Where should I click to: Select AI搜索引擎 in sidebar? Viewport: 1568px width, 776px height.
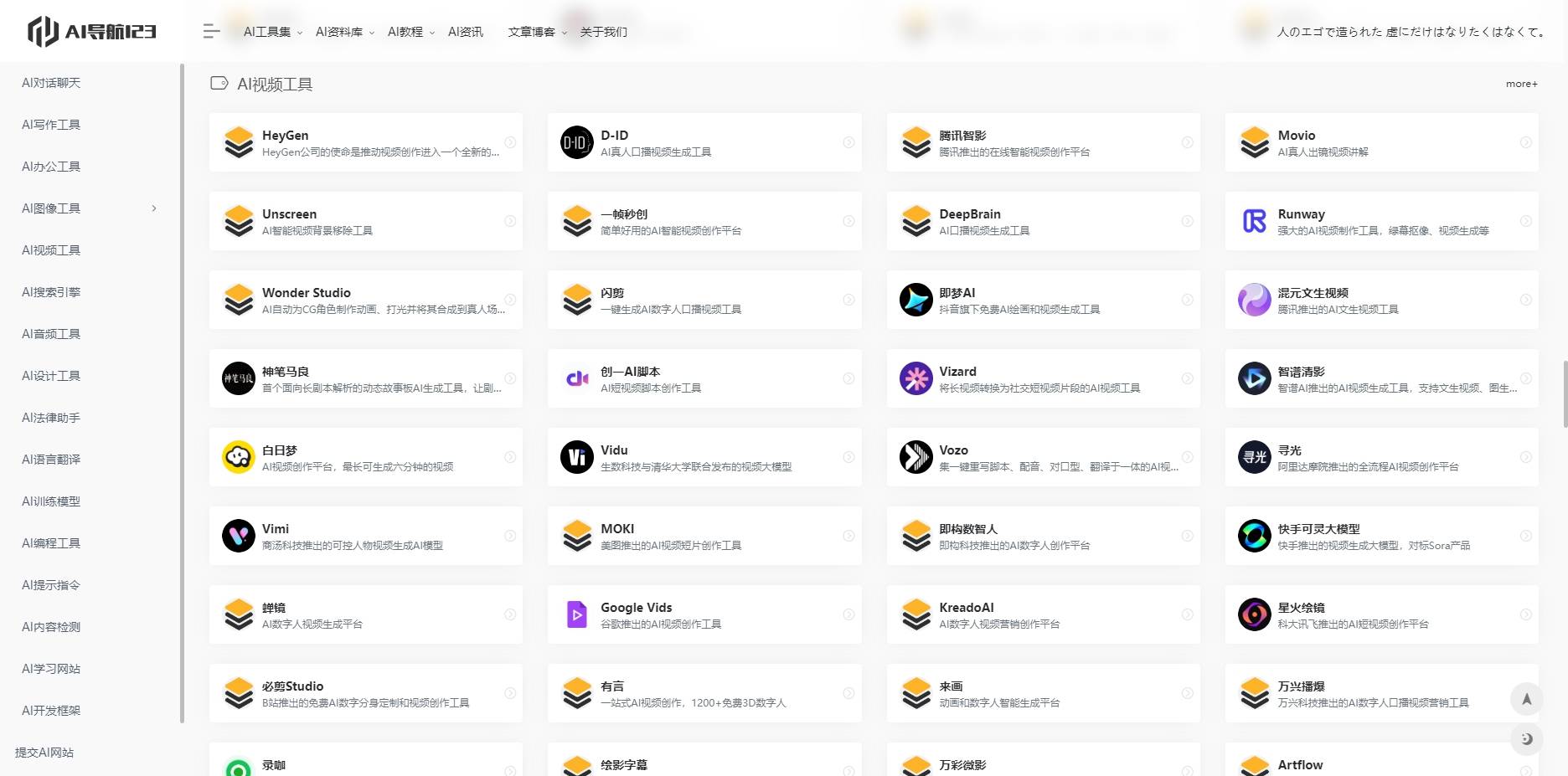[51, 292]
